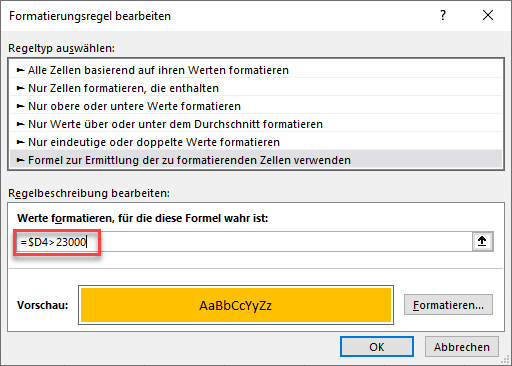Click the dialog title 'Formatierungsregel bearbeiten'
The height and width of the screenshot is (366, 512).
click(x=90, y=16)
